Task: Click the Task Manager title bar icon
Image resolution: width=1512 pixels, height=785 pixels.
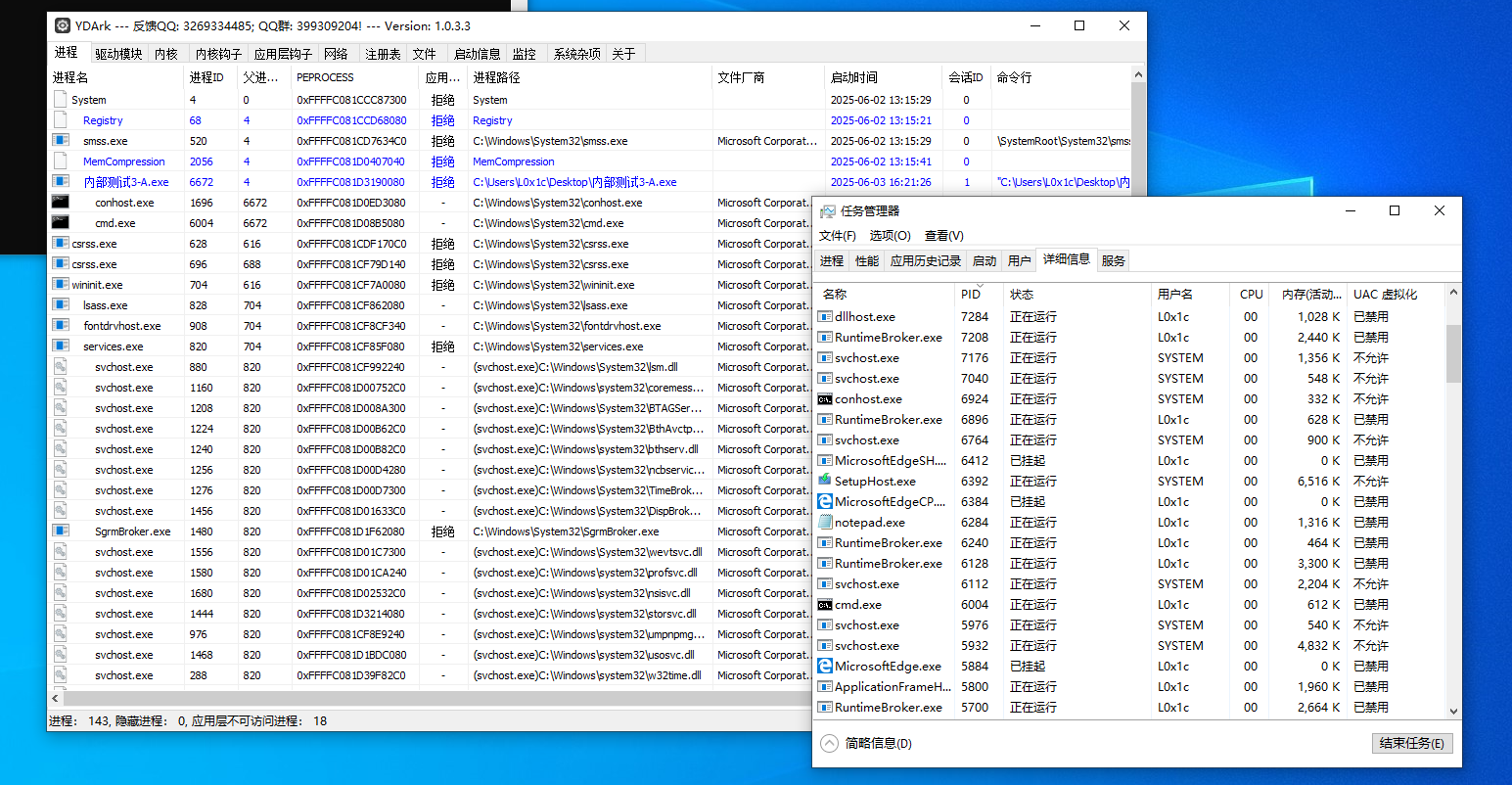Action: point(828,210)
